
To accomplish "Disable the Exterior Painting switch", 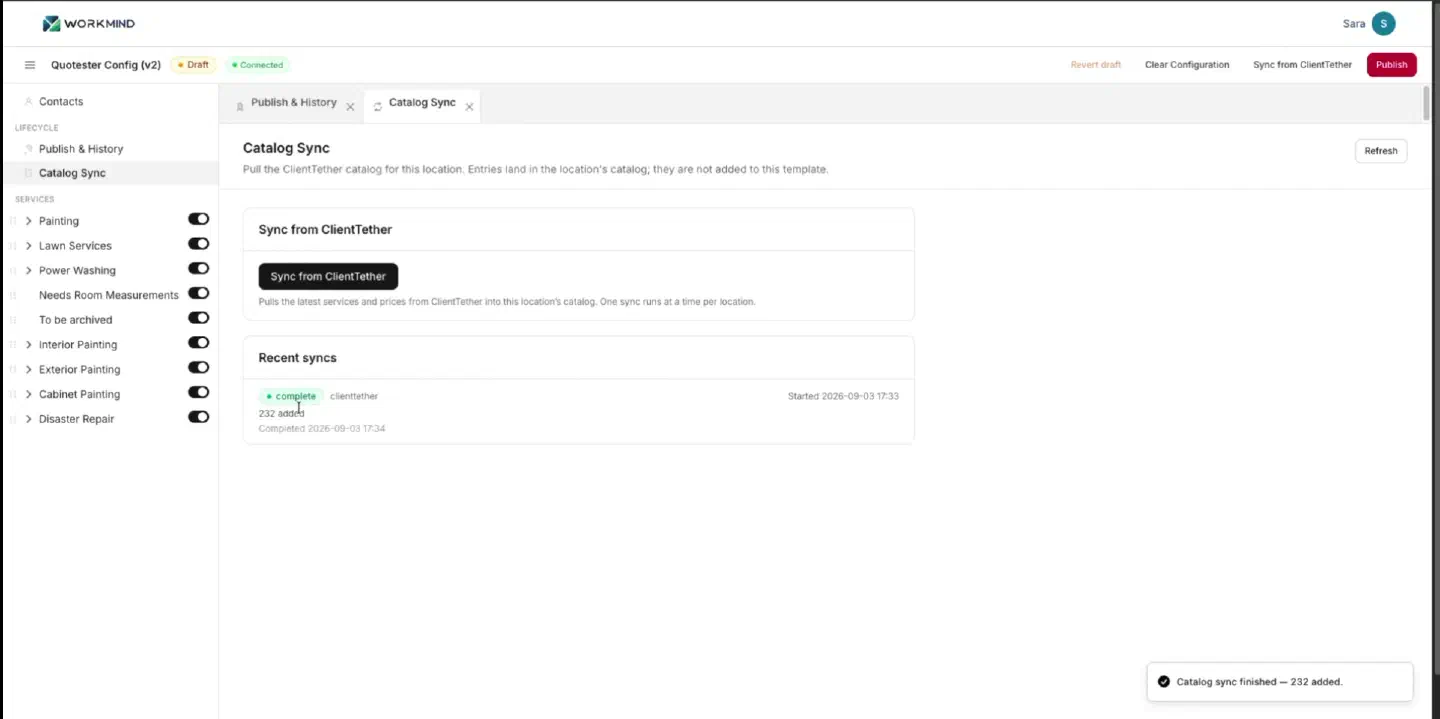I will click(199, 368).
